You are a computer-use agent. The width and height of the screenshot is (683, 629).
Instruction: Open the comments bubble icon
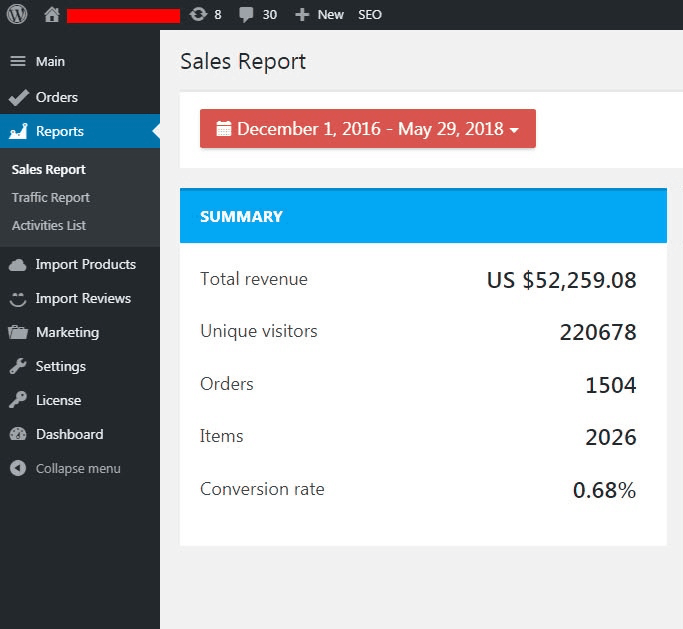[x=247, y=15]
